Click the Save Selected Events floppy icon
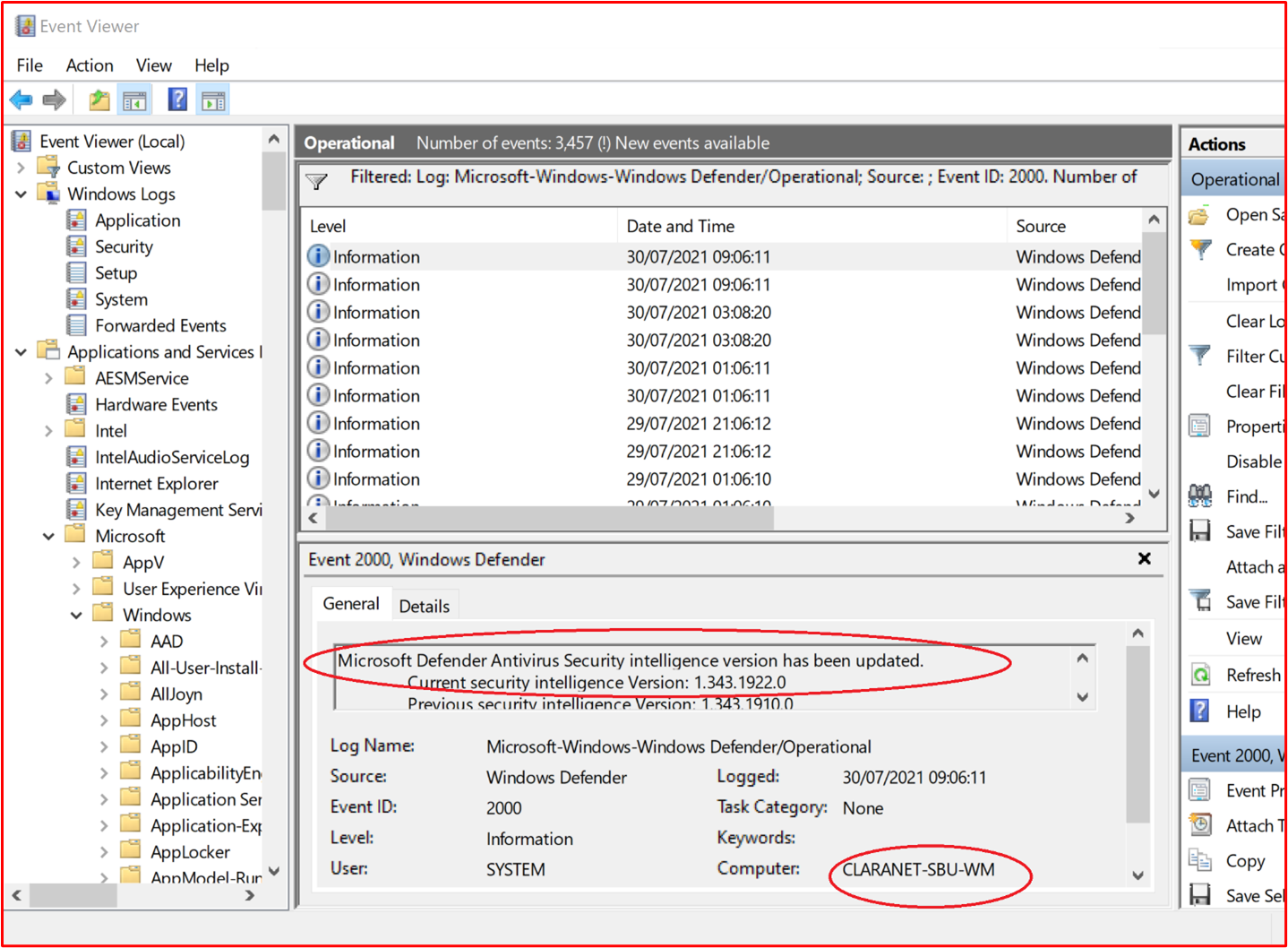The height and width of the screenshot is (948, 1288). (x=1200, y=894)
